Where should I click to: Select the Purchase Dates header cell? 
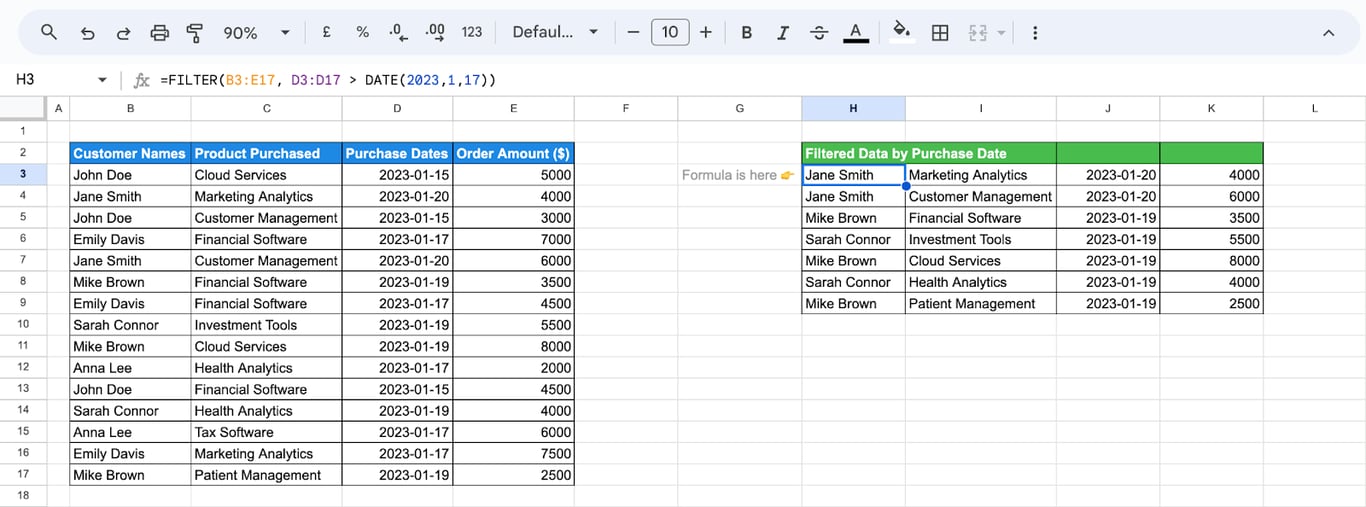397,153
